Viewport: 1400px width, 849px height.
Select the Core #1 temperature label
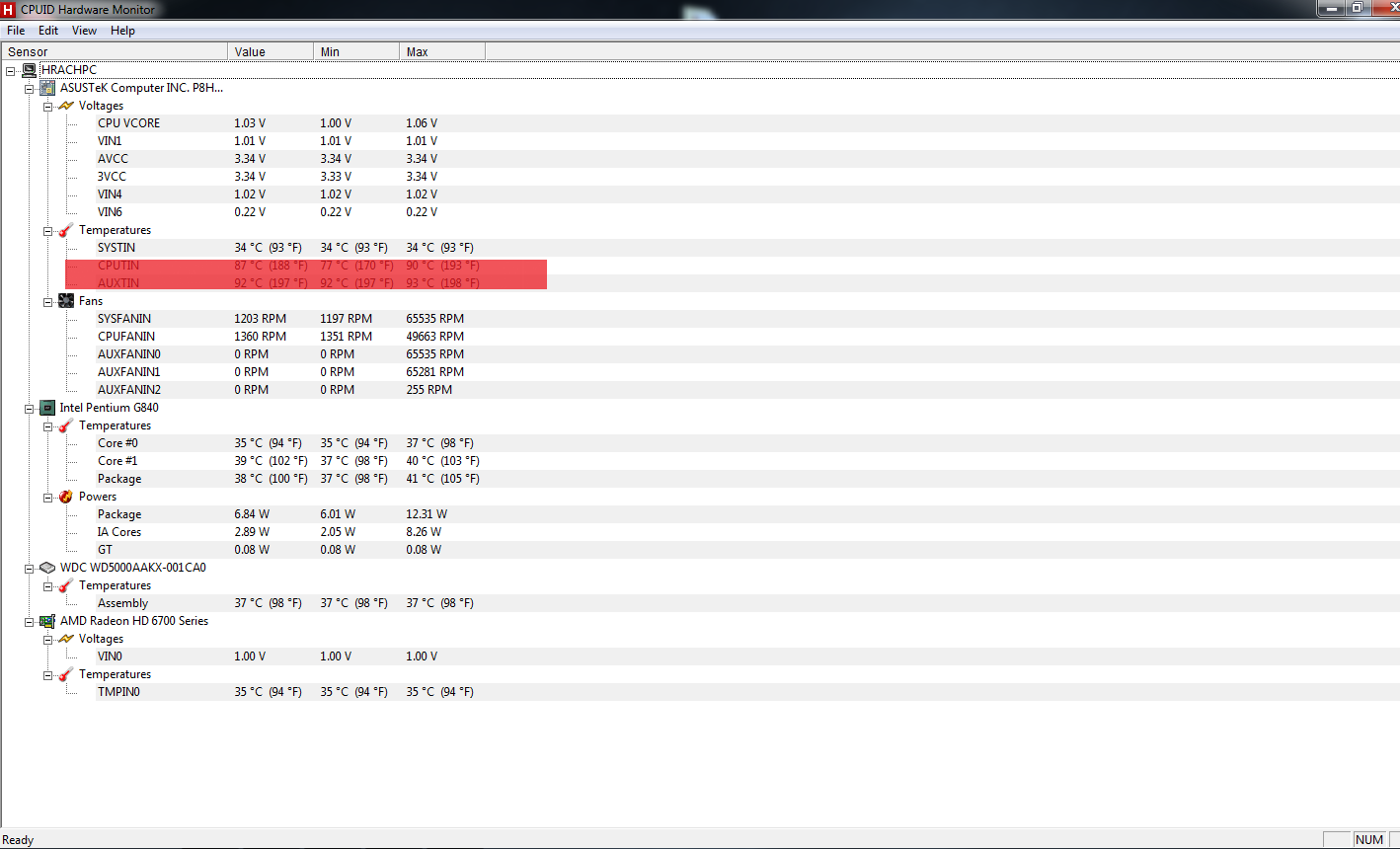[117, 461]
